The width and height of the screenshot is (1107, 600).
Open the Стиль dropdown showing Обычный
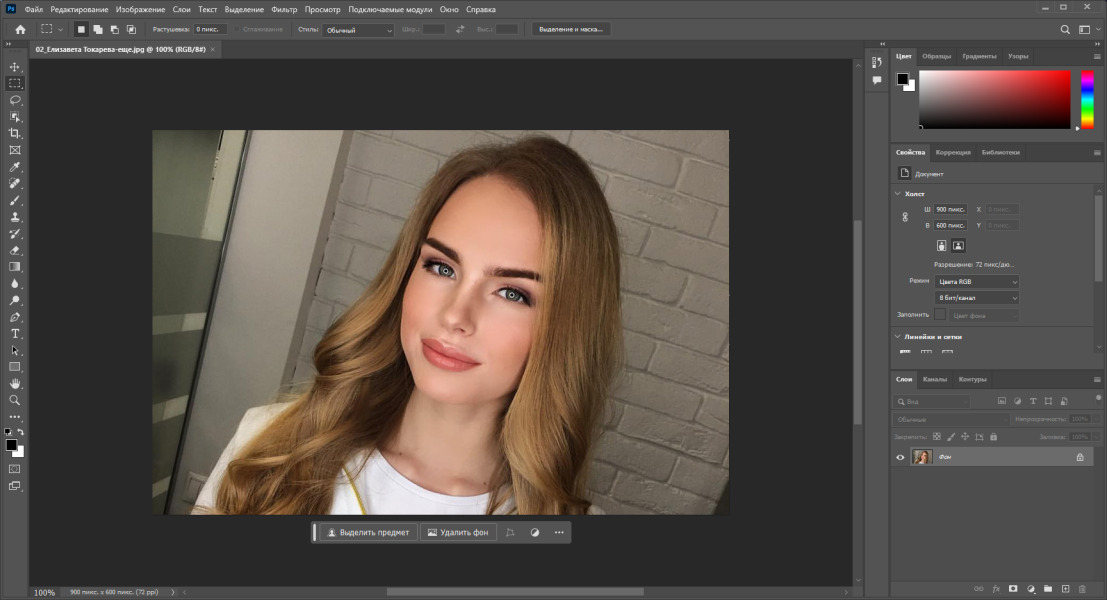click(359, 30)
